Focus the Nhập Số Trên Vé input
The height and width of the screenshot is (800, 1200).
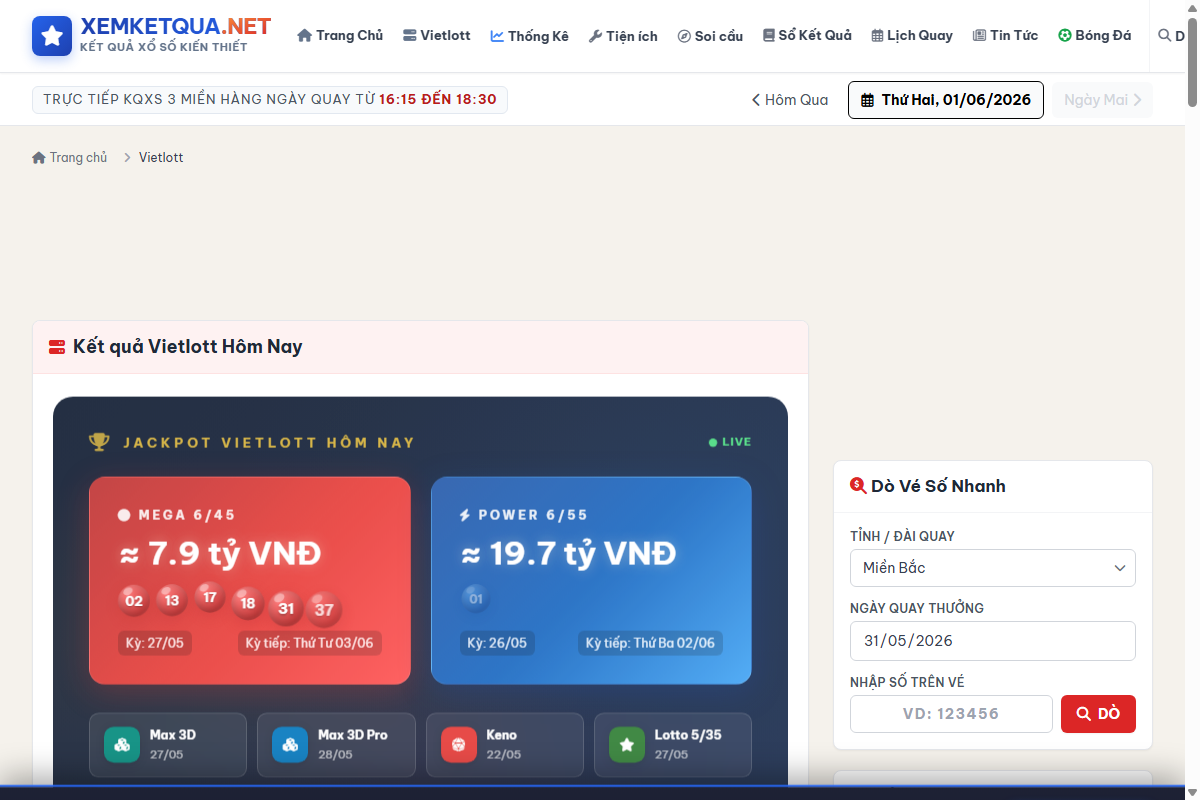[x=951, y=714]
